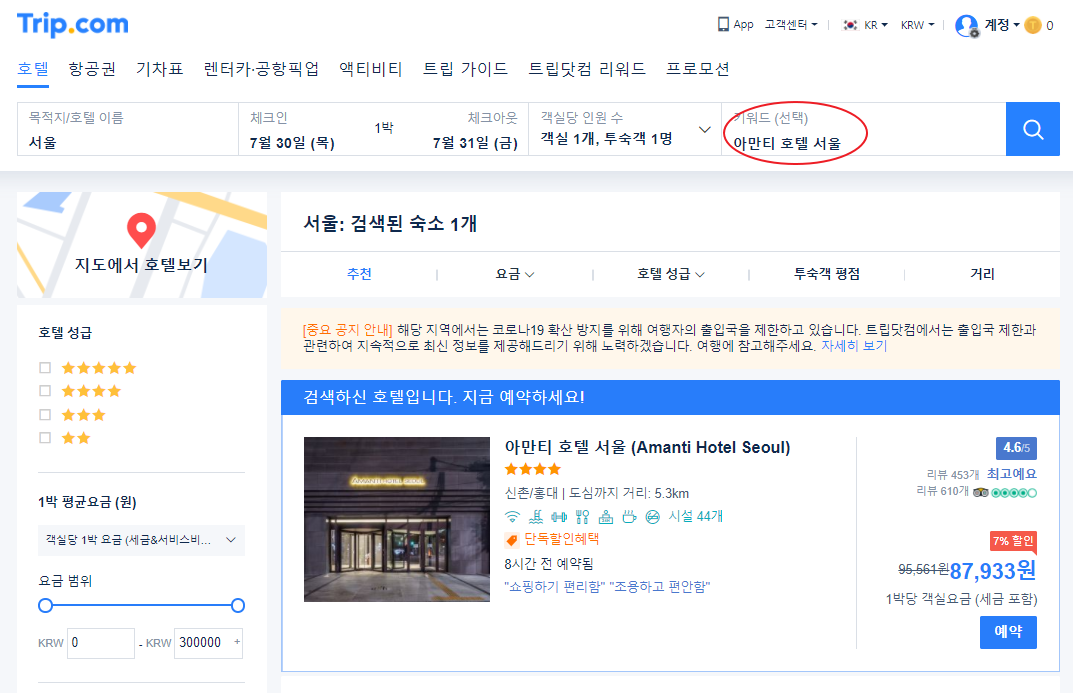
Task: Click the 4.6/5 rating badge
Action: [x=1016, y=448]
